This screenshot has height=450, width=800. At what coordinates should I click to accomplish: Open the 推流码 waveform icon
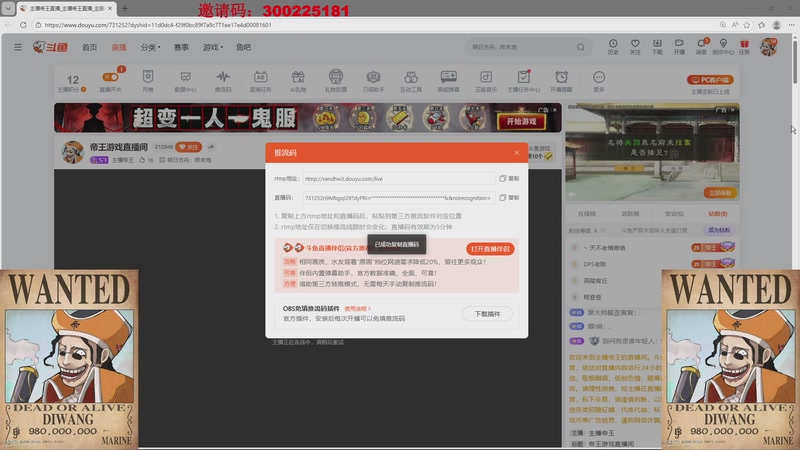click(223, 81)
